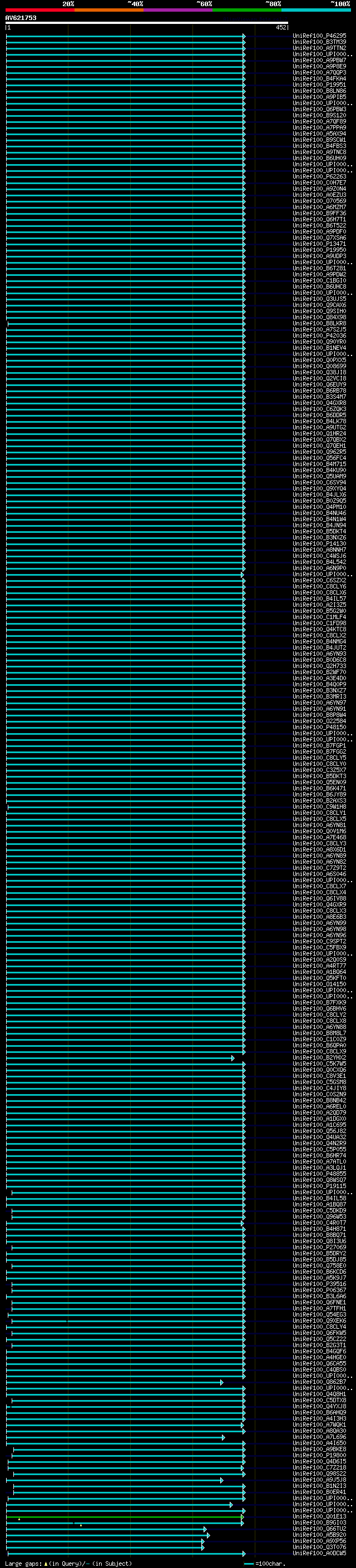This screenshot has width=356, height=1568.
Task: Select label UniRef100_B6UH09
Action: coord(319,159)
